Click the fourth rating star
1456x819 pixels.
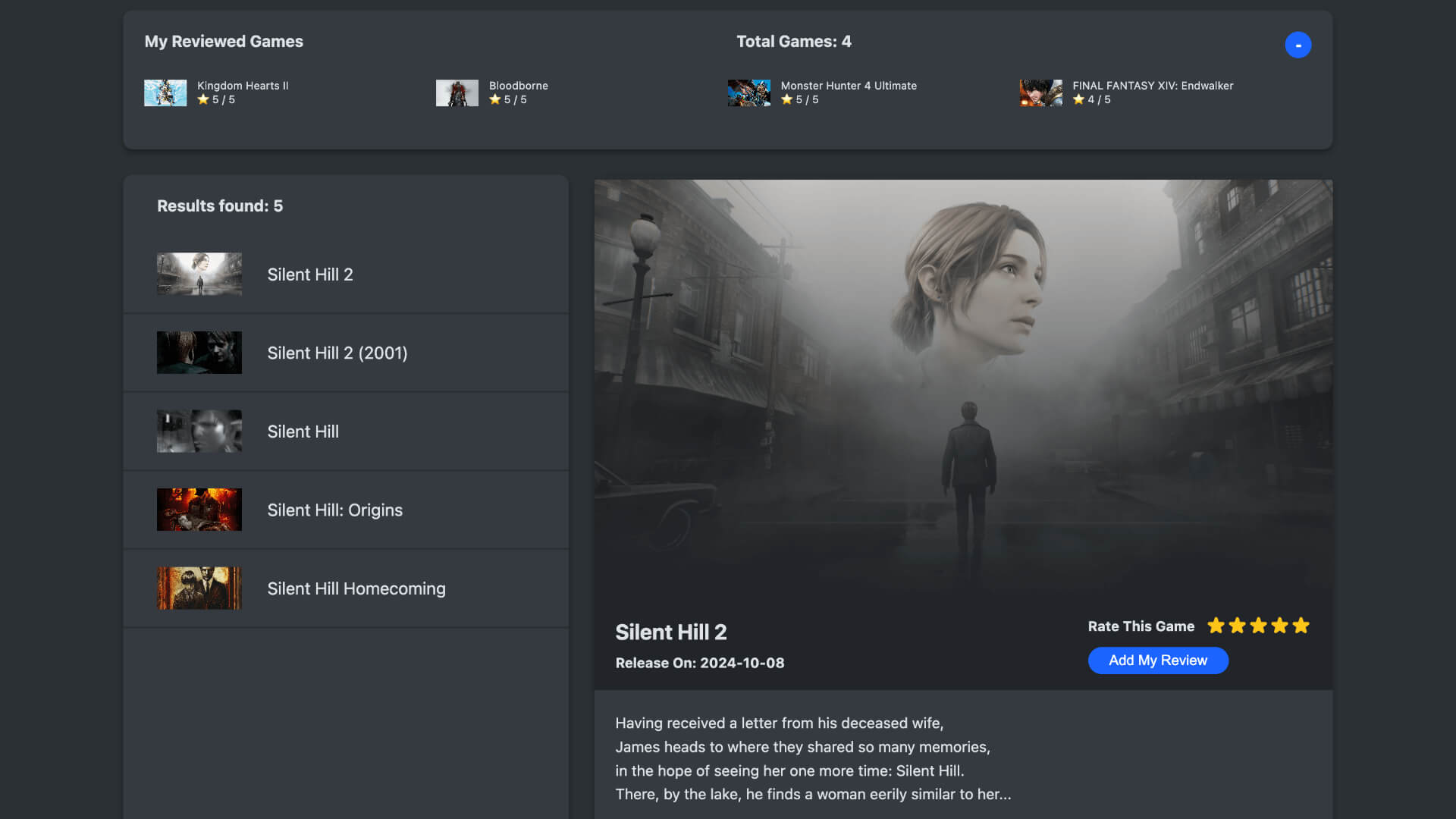(1279, 626)
